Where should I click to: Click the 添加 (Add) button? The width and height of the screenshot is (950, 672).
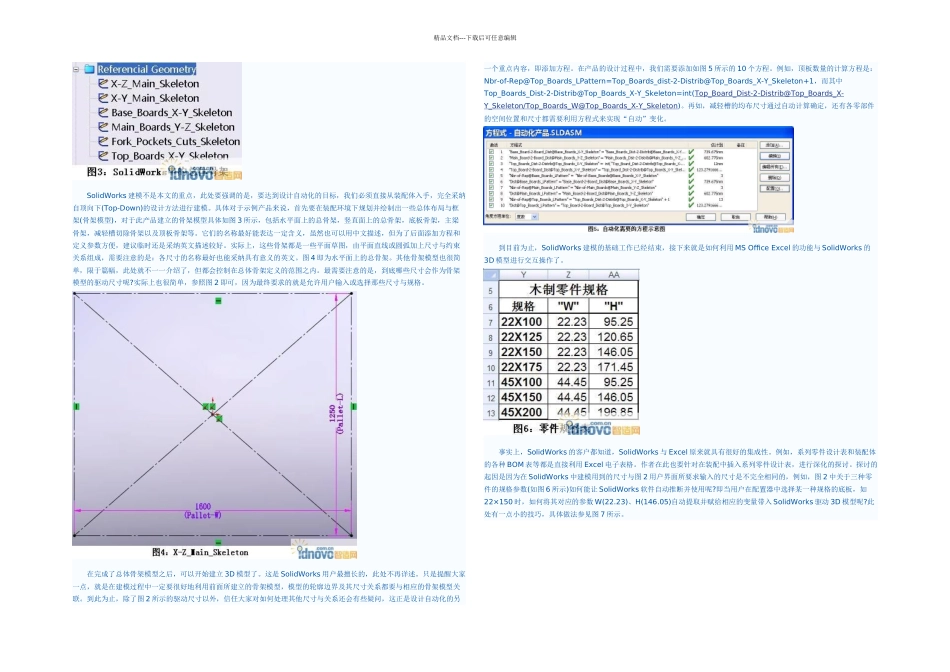click(775, 145)
